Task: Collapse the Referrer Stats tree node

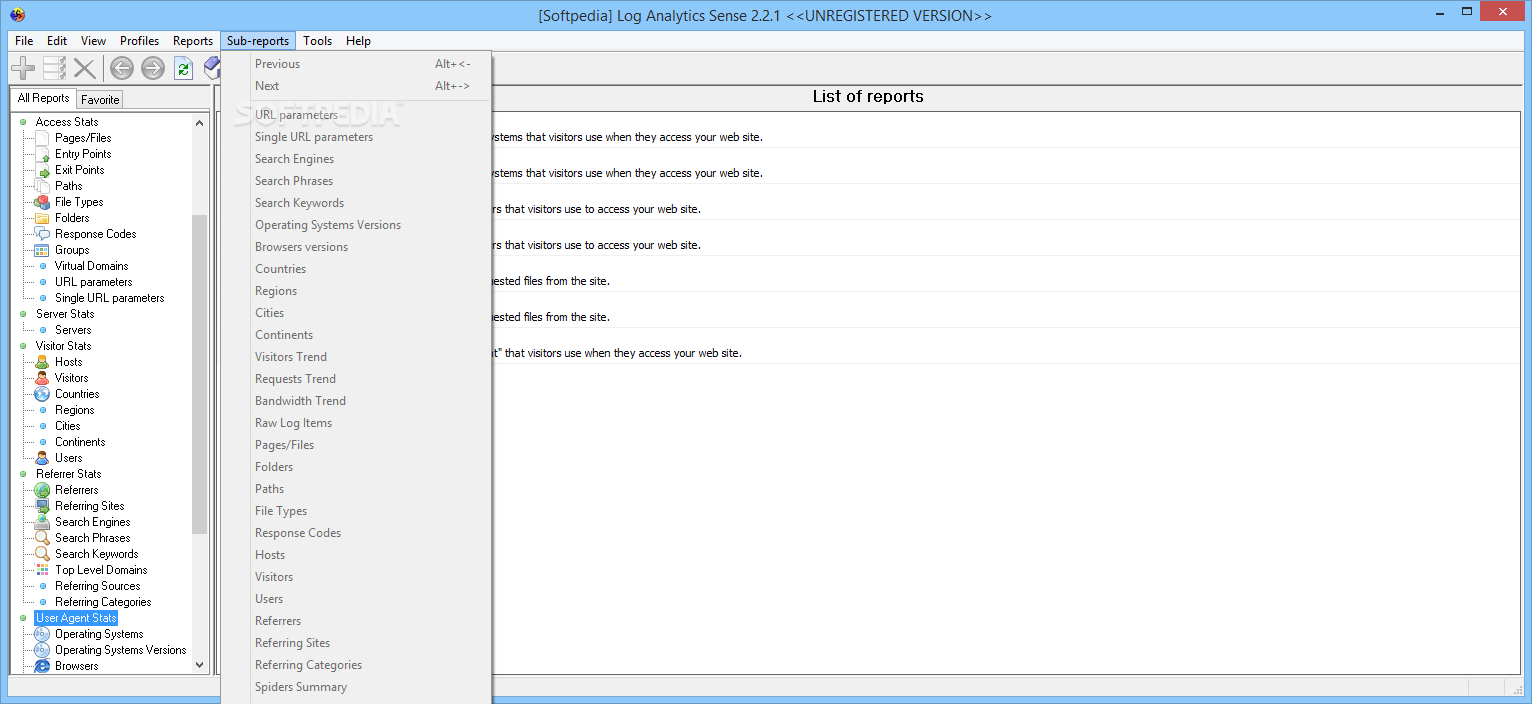Action: click(23, 474)
